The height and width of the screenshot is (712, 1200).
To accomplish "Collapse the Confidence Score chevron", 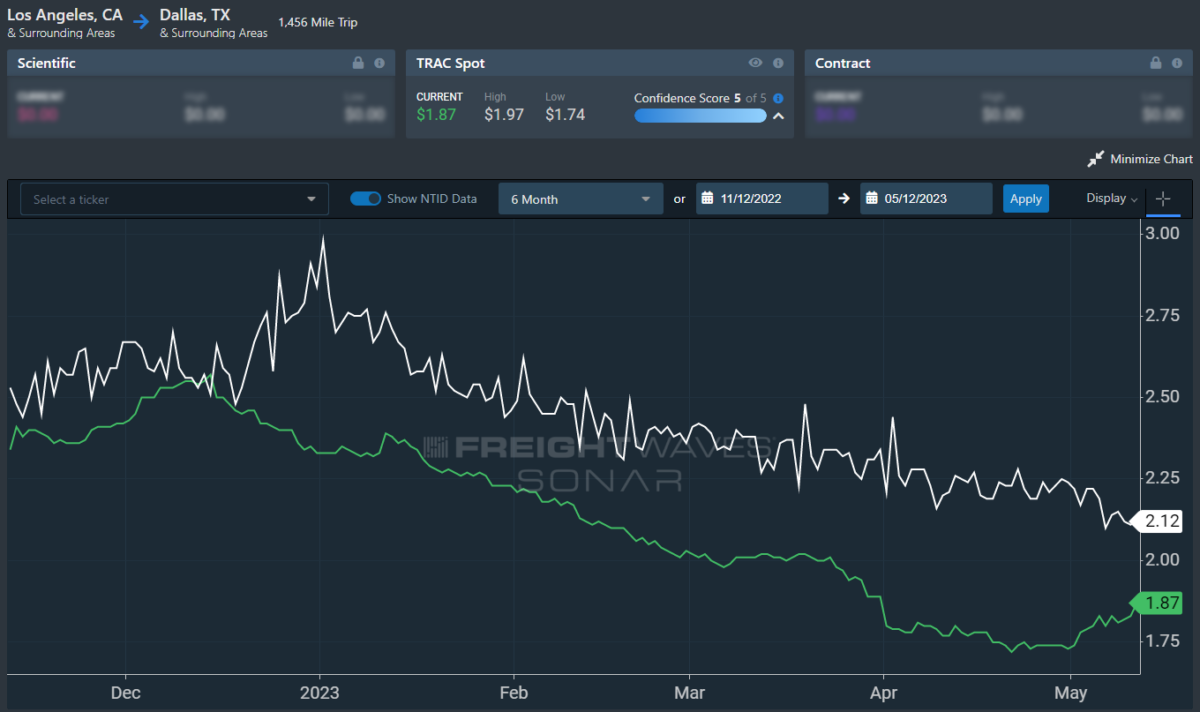I will pos(778,116).
